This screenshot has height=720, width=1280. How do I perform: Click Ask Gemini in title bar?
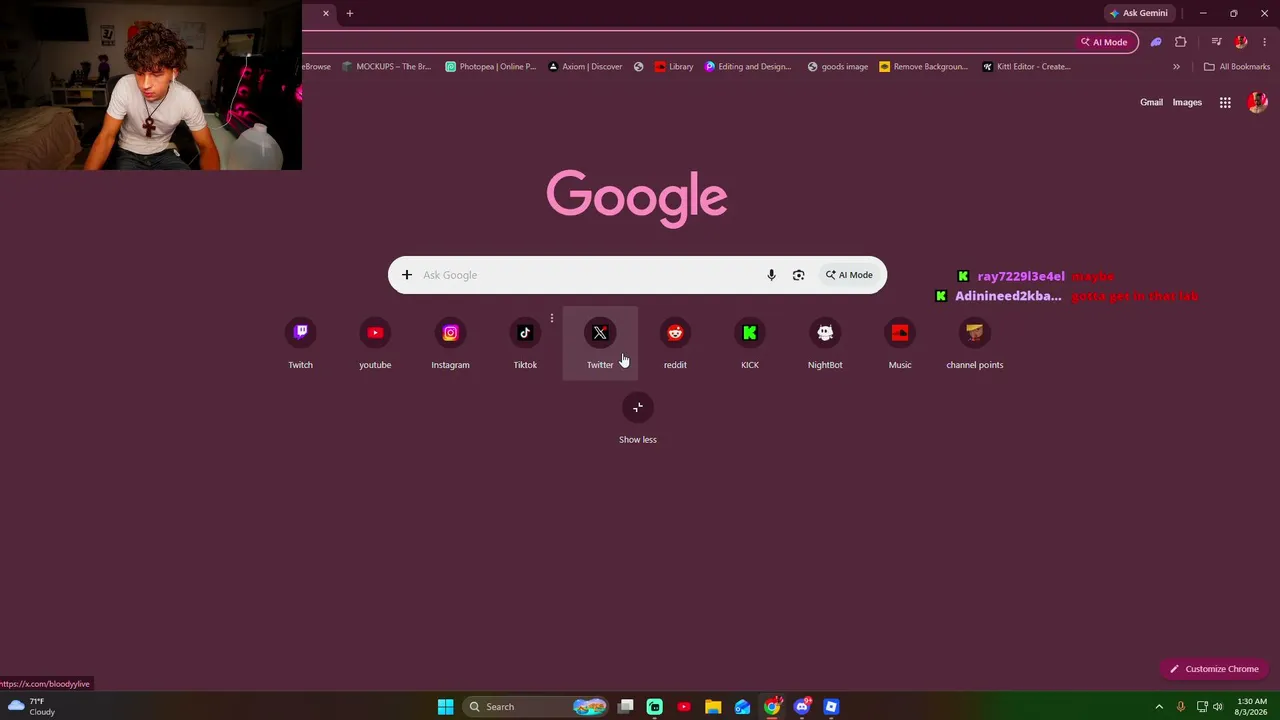click(1138, 13)
